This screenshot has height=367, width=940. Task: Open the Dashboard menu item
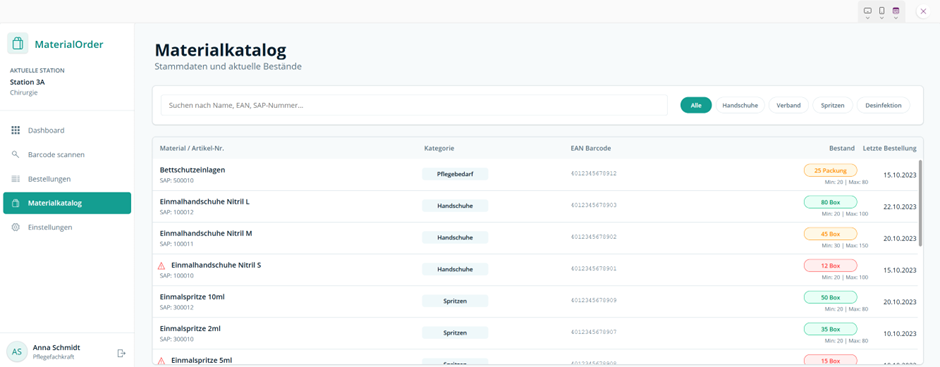tap(67, 130)
